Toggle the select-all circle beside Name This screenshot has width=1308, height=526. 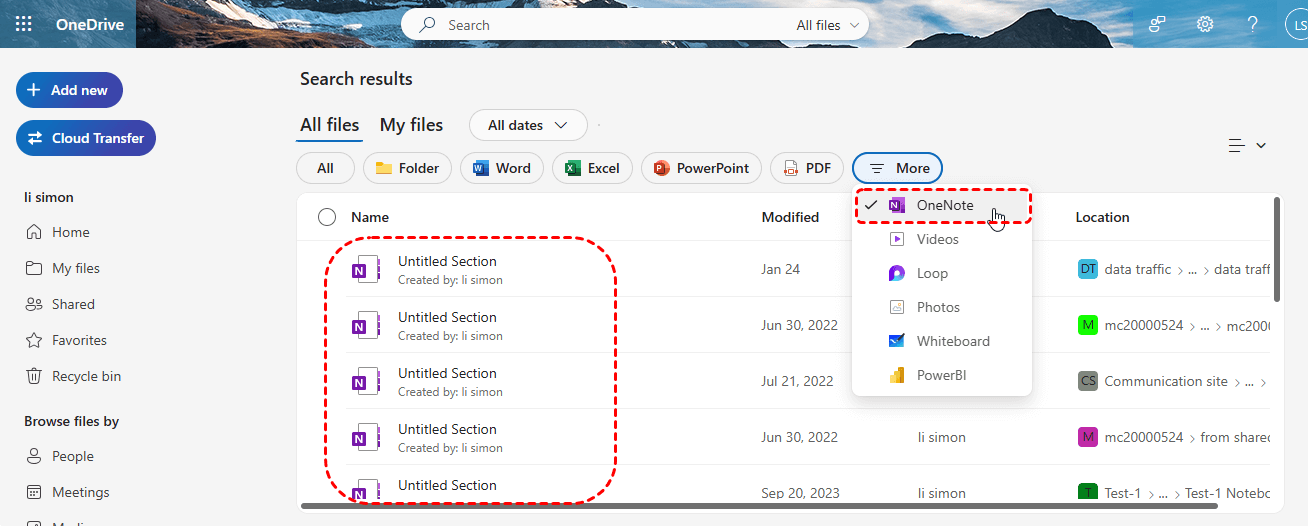tap(327, 217)
